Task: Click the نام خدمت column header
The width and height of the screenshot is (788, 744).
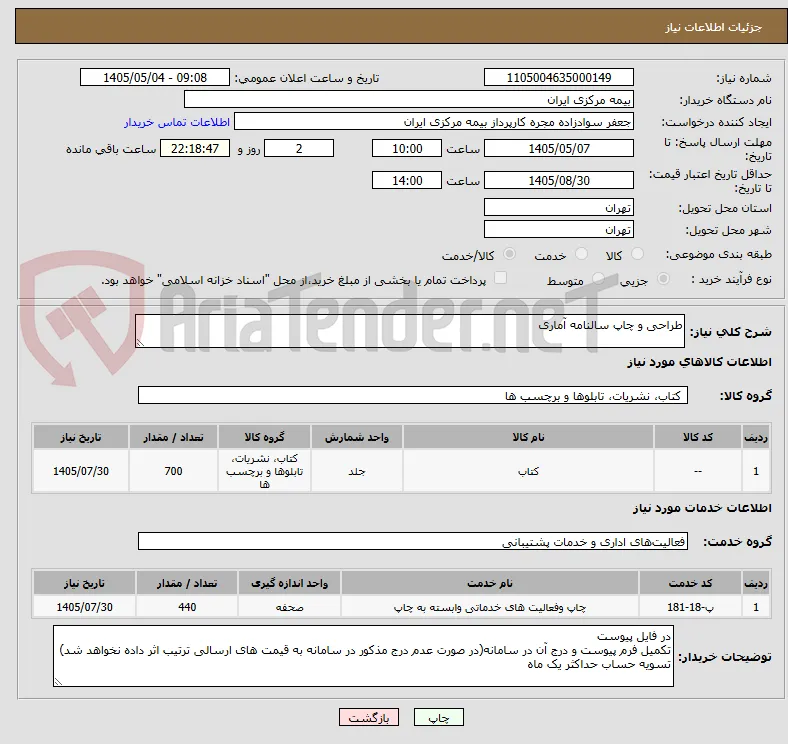Action: point(490,582)
